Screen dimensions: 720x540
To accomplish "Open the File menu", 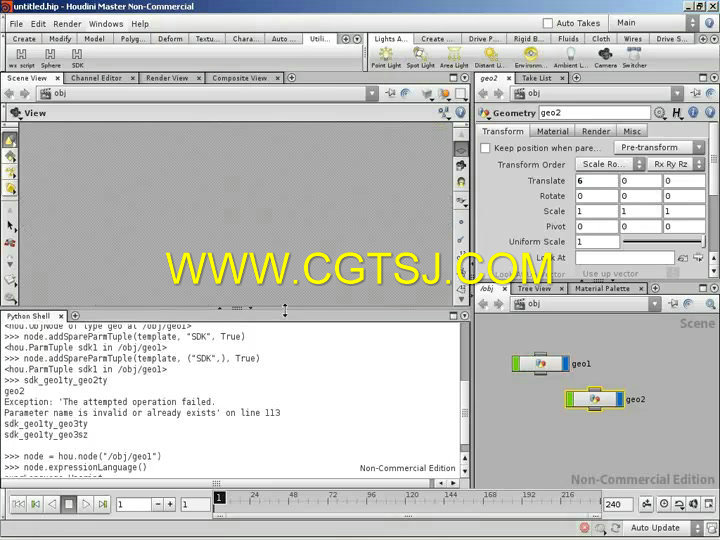I will (x=16, y=24).
